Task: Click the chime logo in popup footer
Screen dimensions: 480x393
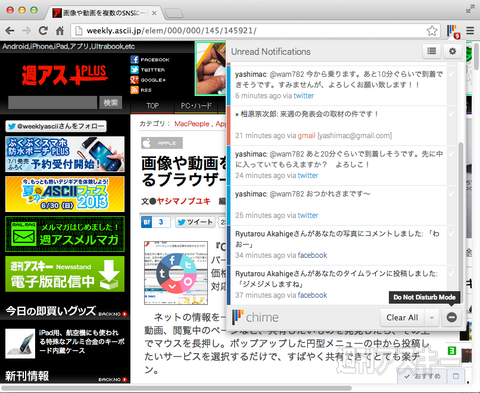Action: point(255,317)
